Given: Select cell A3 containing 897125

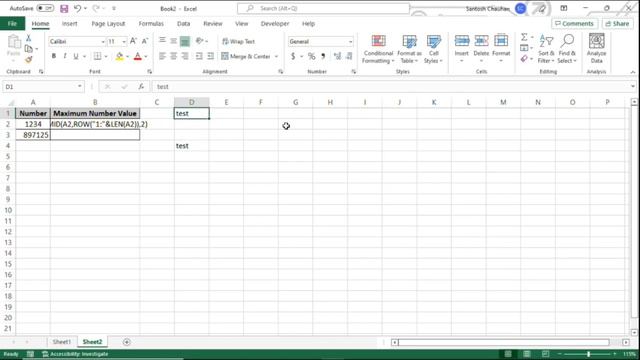Looking at the screenshot, I should (33, 135).
